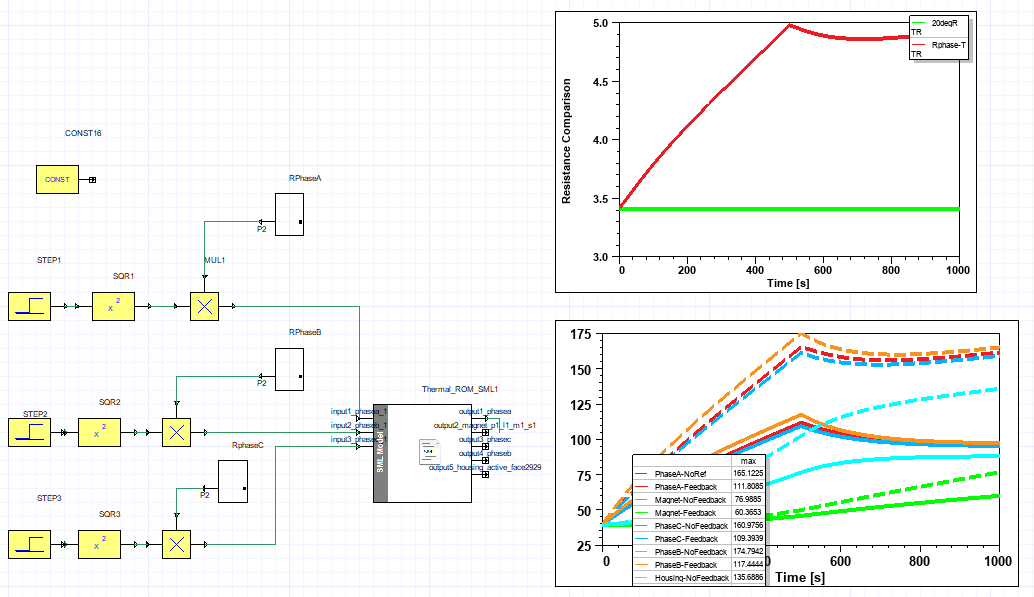Viewport: 1034px width, 597px height.
Task: Select the CONST block under CONST16
Action: click(x=59, y=180)
